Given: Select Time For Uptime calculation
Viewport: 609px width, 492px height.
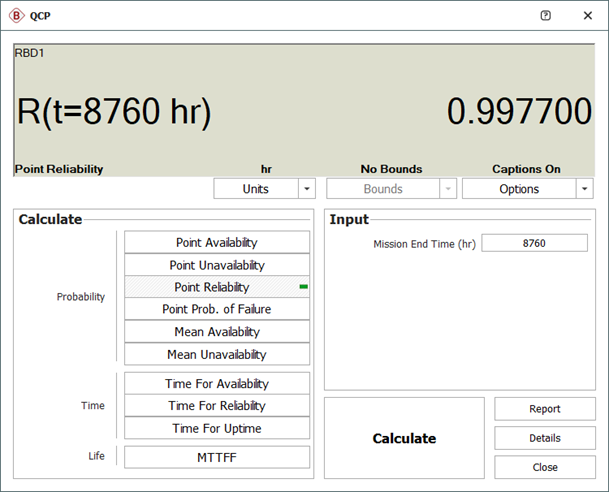Looking at the screenshot, I should [x=217, y=428].
